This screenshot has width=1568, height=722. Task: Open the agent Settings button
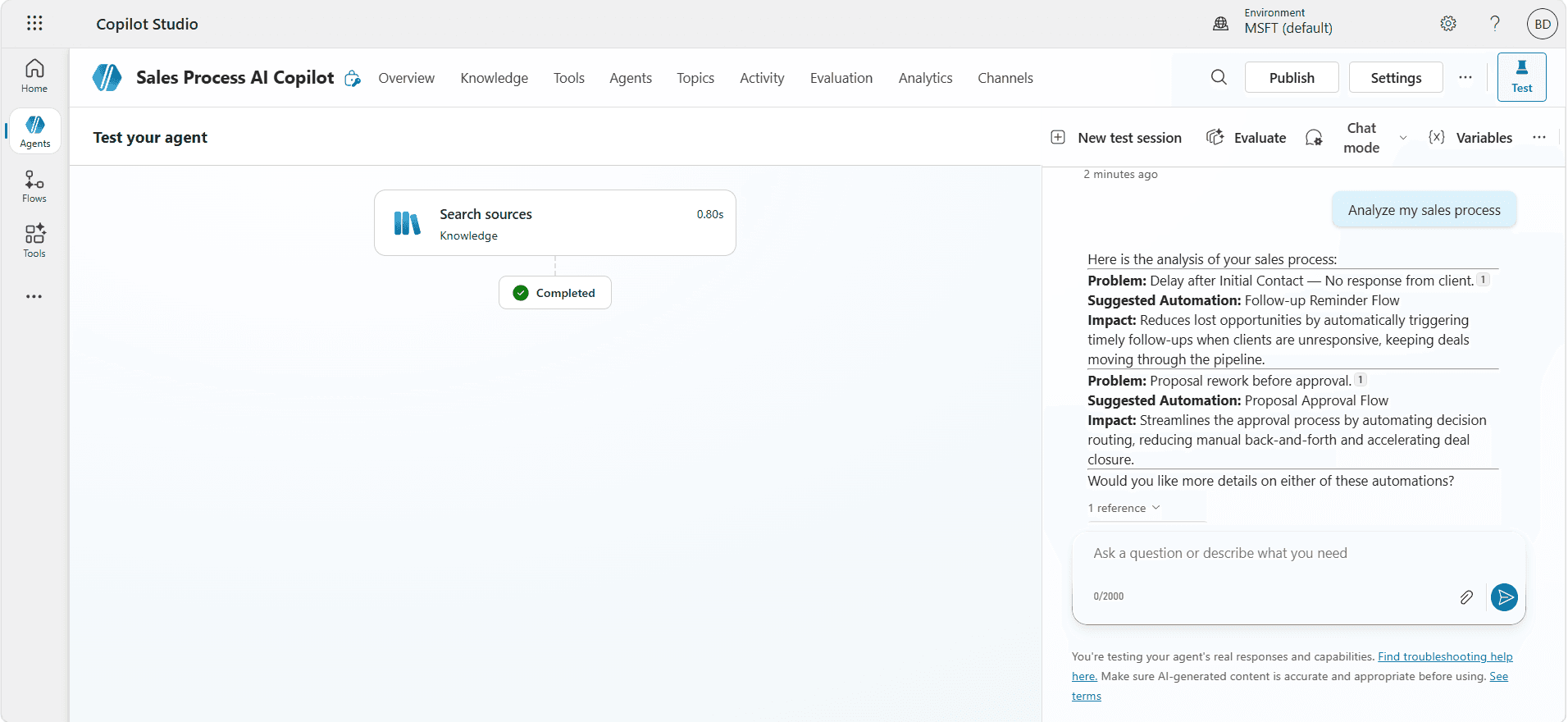point(1396,77)
